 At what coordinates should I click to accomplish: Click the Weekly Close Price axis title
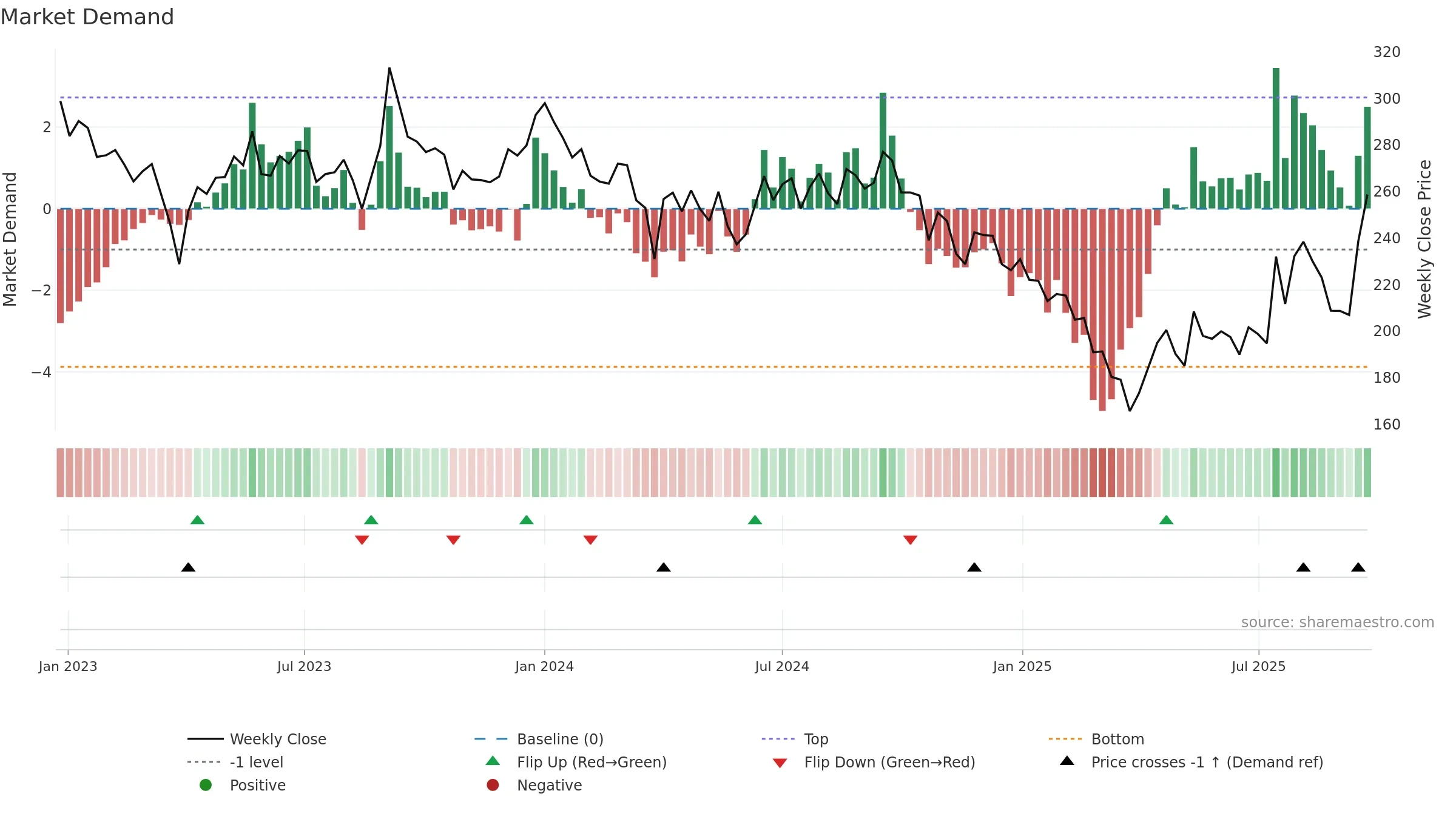(1424, 239)
